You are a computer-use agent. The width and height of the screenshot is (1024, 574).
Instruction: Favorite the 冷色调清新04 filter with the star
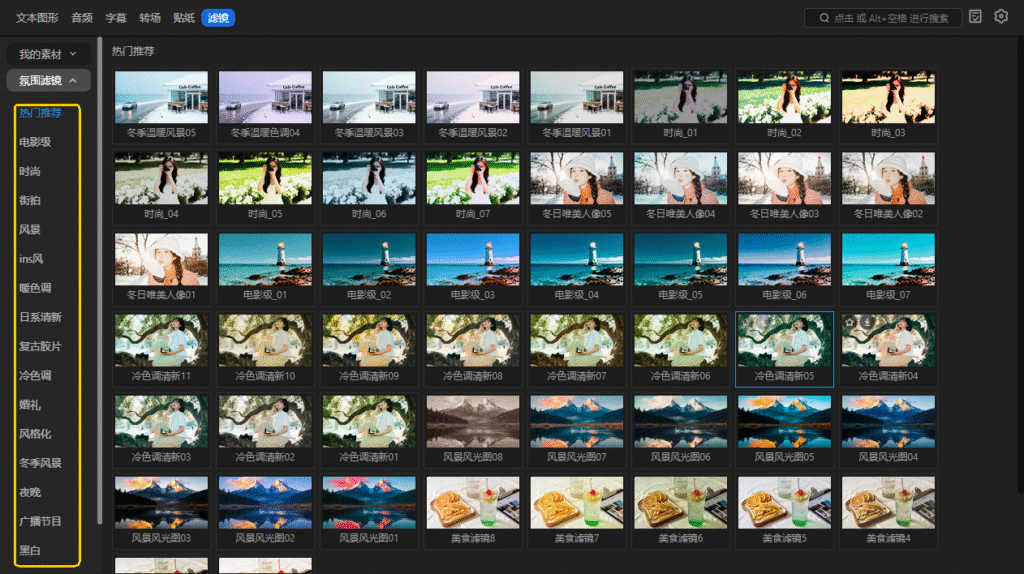pyautogui.click(x=852, y=322)
